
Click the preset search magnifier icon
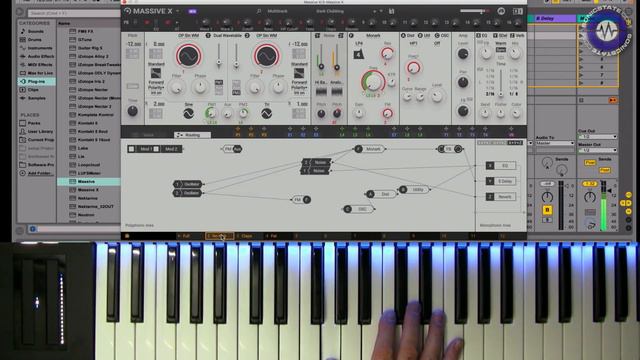point(259,11)
